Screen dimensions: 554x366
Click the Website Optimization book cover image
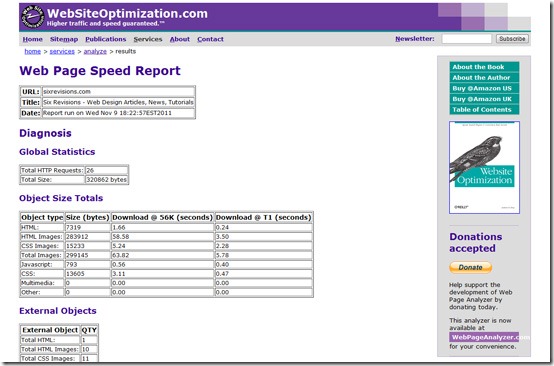click(x=484, y=167)
